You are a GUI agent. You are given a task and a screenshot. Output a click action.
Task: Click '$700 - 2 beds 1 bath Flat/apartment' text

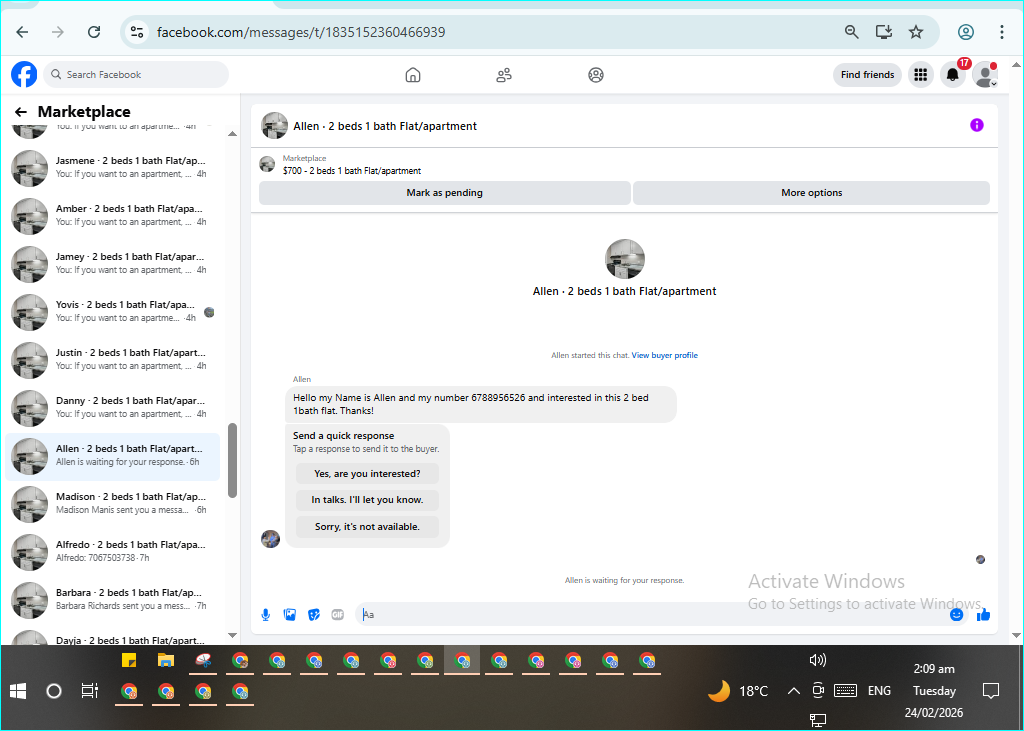[352, 171]
